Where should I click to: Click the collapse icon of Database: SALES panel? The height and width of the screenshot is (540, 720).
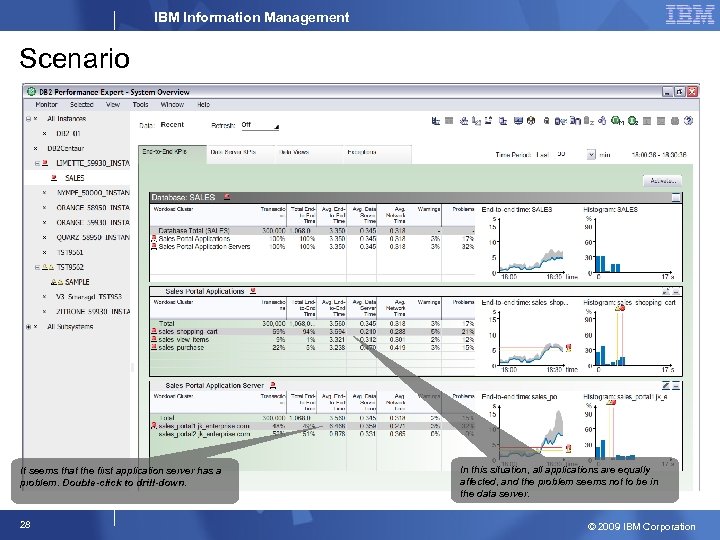(x=675, y=197)
